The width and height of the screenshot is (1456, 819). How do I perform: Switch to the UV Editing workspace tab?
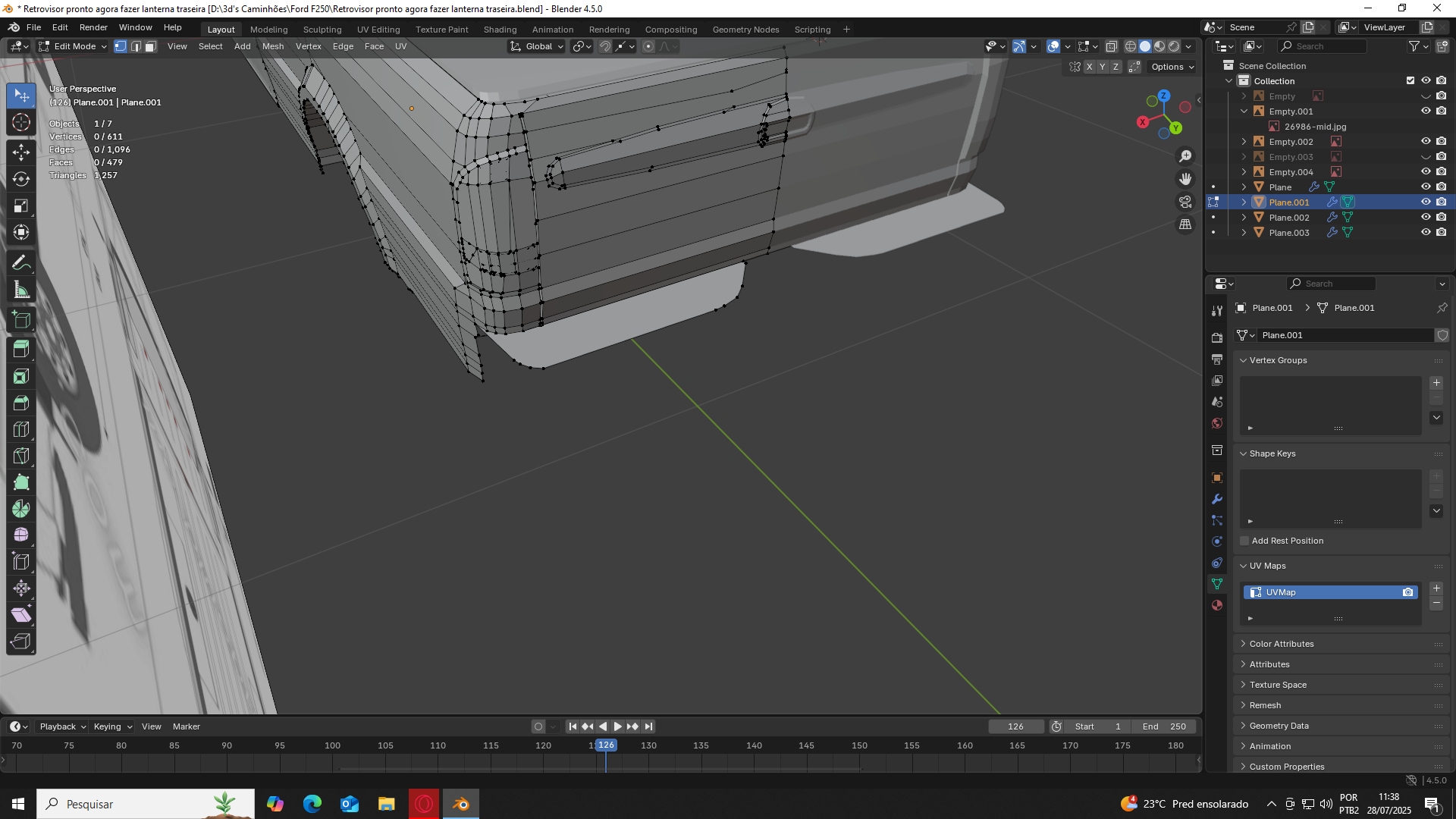pyautogui.click(x=378, y=30)
